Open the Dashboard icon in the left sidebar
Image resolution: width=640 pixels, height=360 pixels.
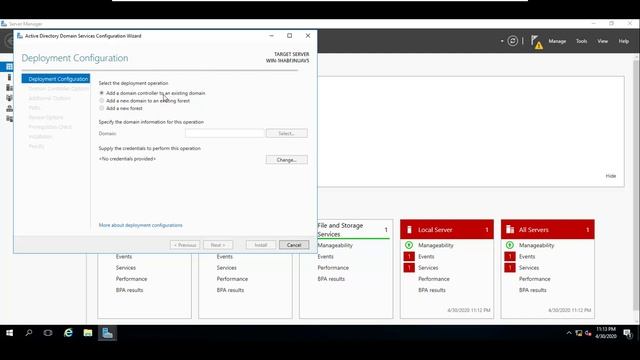pos(9,67)
